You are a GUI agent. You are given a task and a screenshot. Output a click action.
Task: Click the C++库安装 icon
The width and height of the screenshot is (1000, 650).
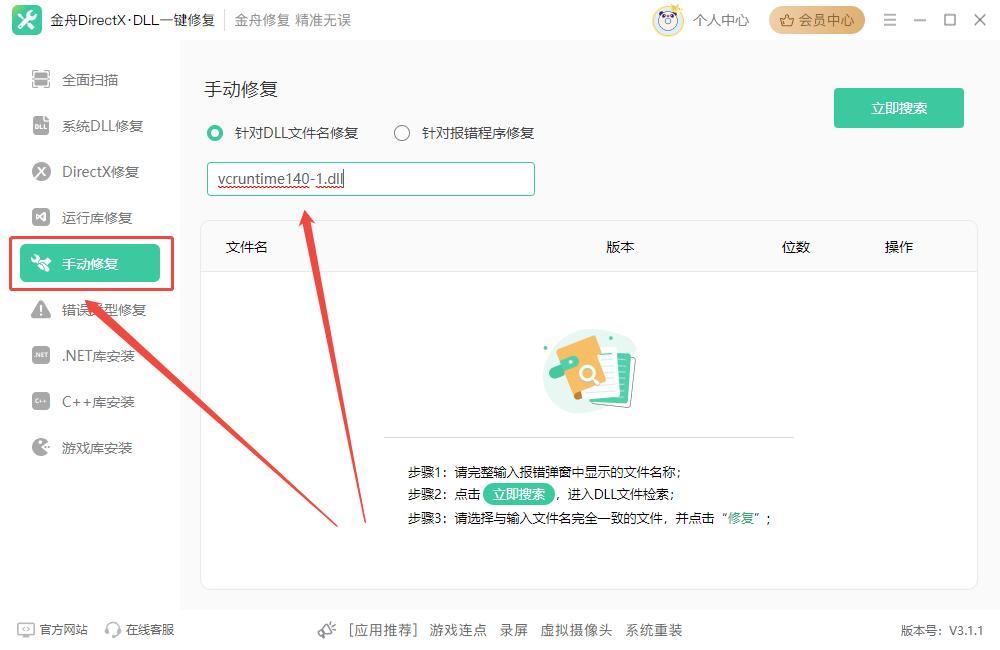pos(41,401)
